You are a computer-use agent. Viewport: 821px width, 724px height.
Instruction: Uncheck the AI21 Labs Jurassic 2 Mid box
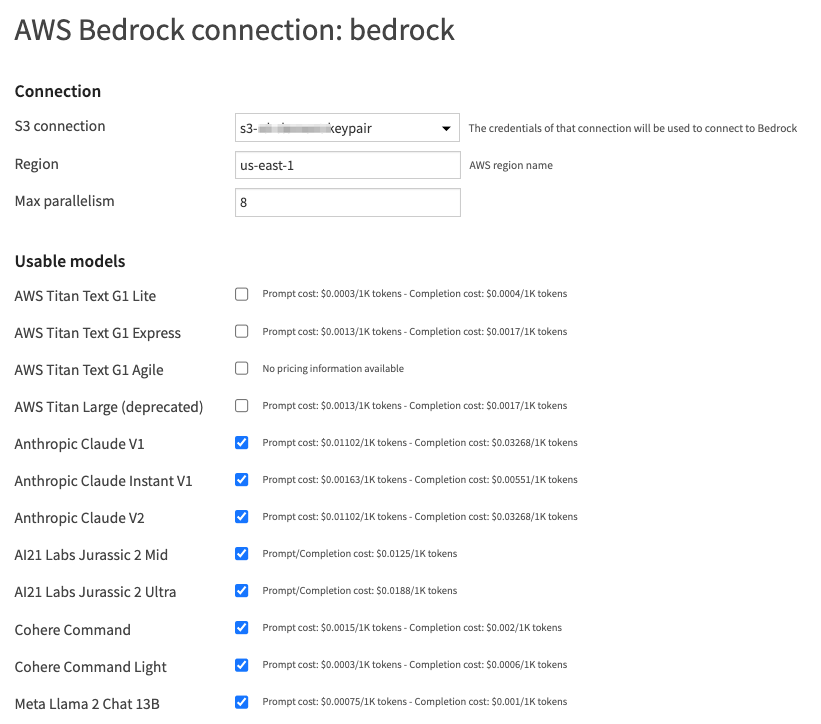[x=241, y=553]
